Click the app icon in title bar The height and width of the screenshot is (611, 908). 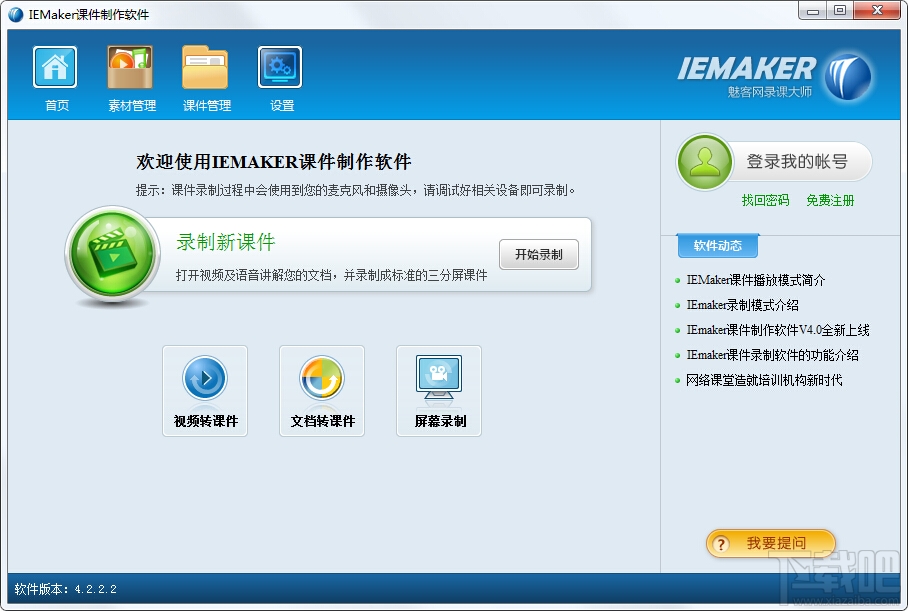(16, 14)
